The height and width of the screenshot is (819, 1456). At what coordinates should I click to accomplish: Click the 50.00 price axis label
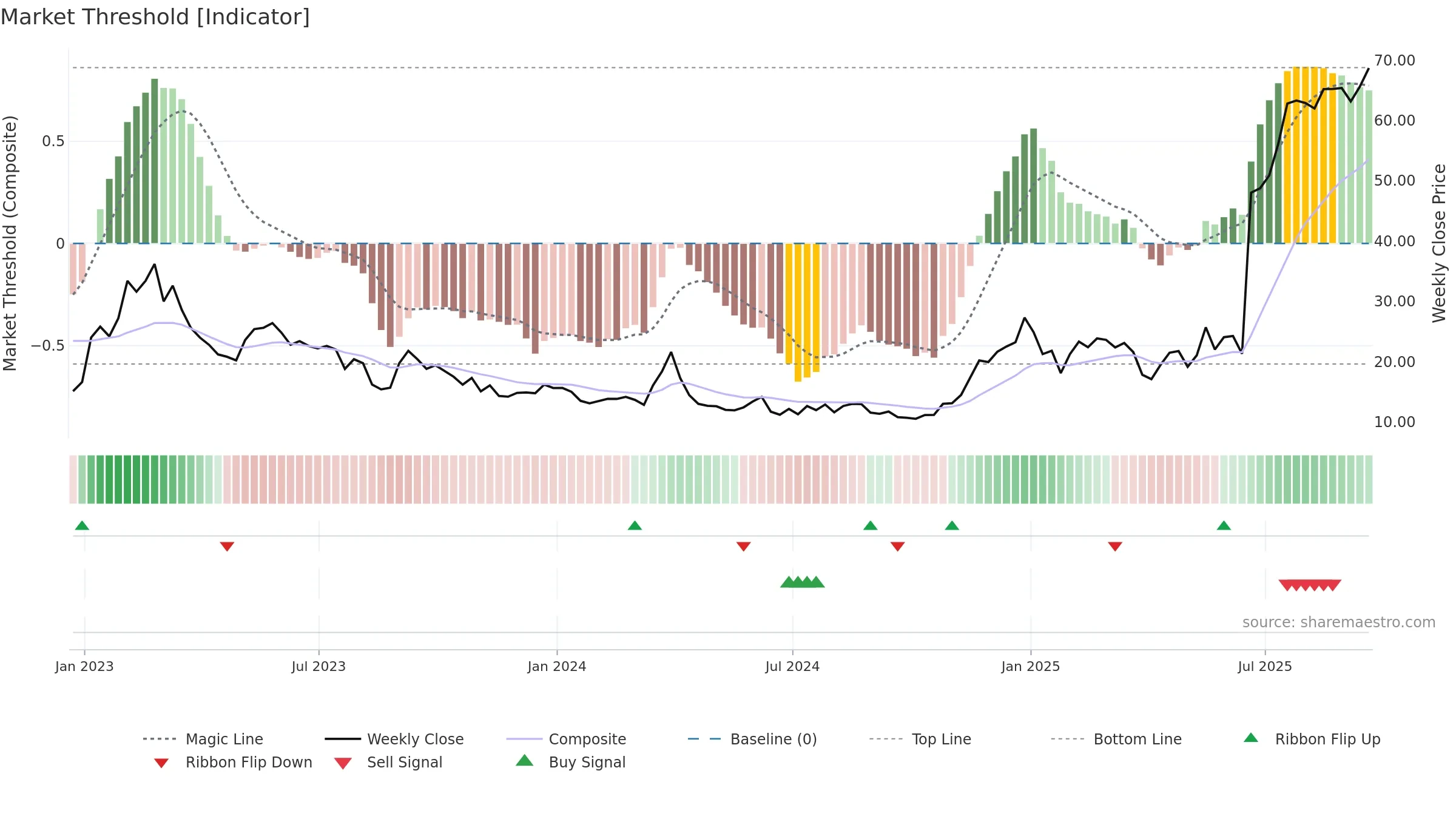(x=1395, y=181)
